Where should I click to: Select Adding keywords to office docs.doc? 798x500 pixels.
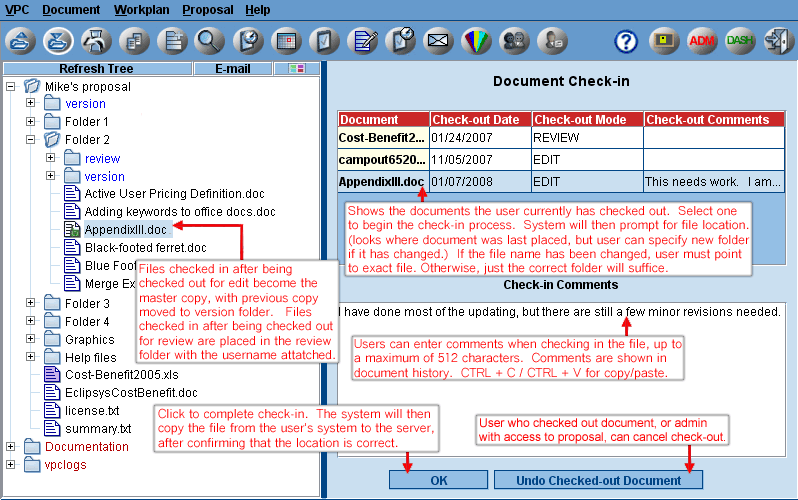click(180, 211)
